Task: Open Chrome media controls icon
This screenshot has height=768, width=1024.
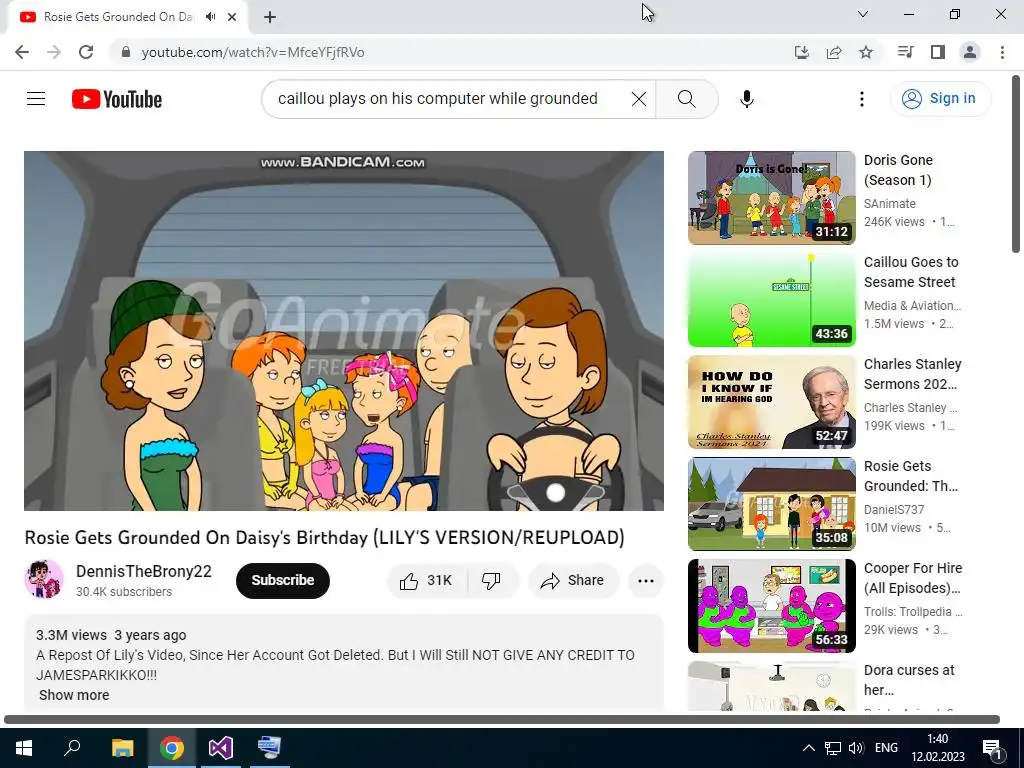Action: 905,52
